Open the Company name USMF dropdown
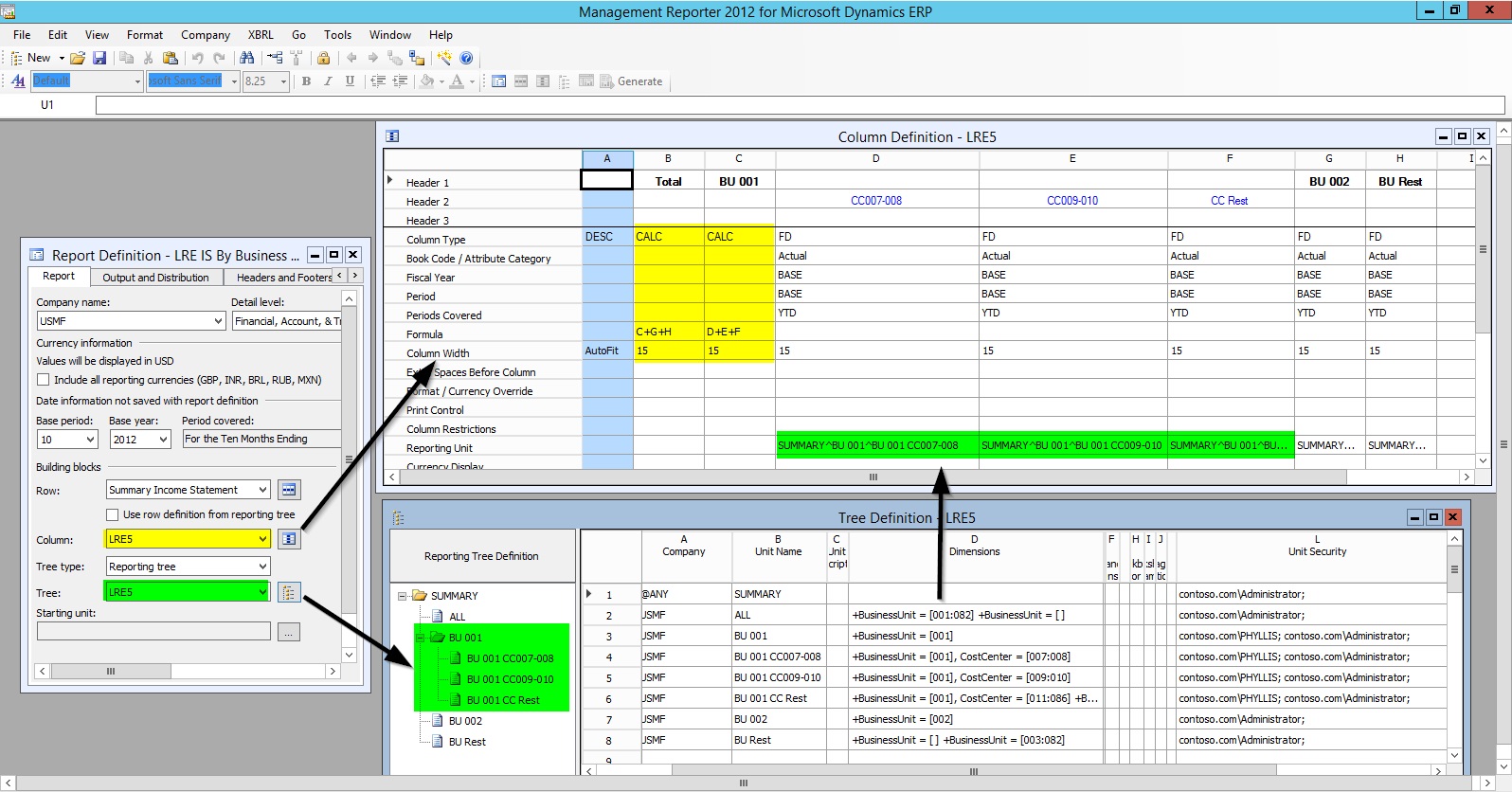 219,321
